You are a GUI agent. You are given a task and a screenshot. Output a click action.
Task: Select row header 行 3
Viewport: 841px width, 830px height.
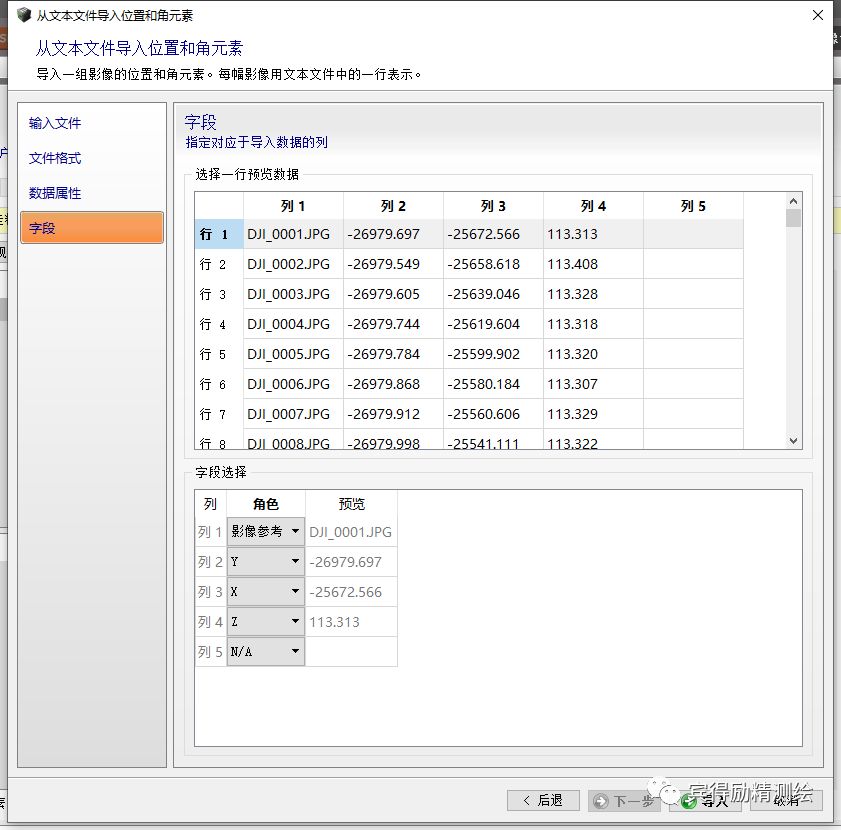tap(219, 294)
